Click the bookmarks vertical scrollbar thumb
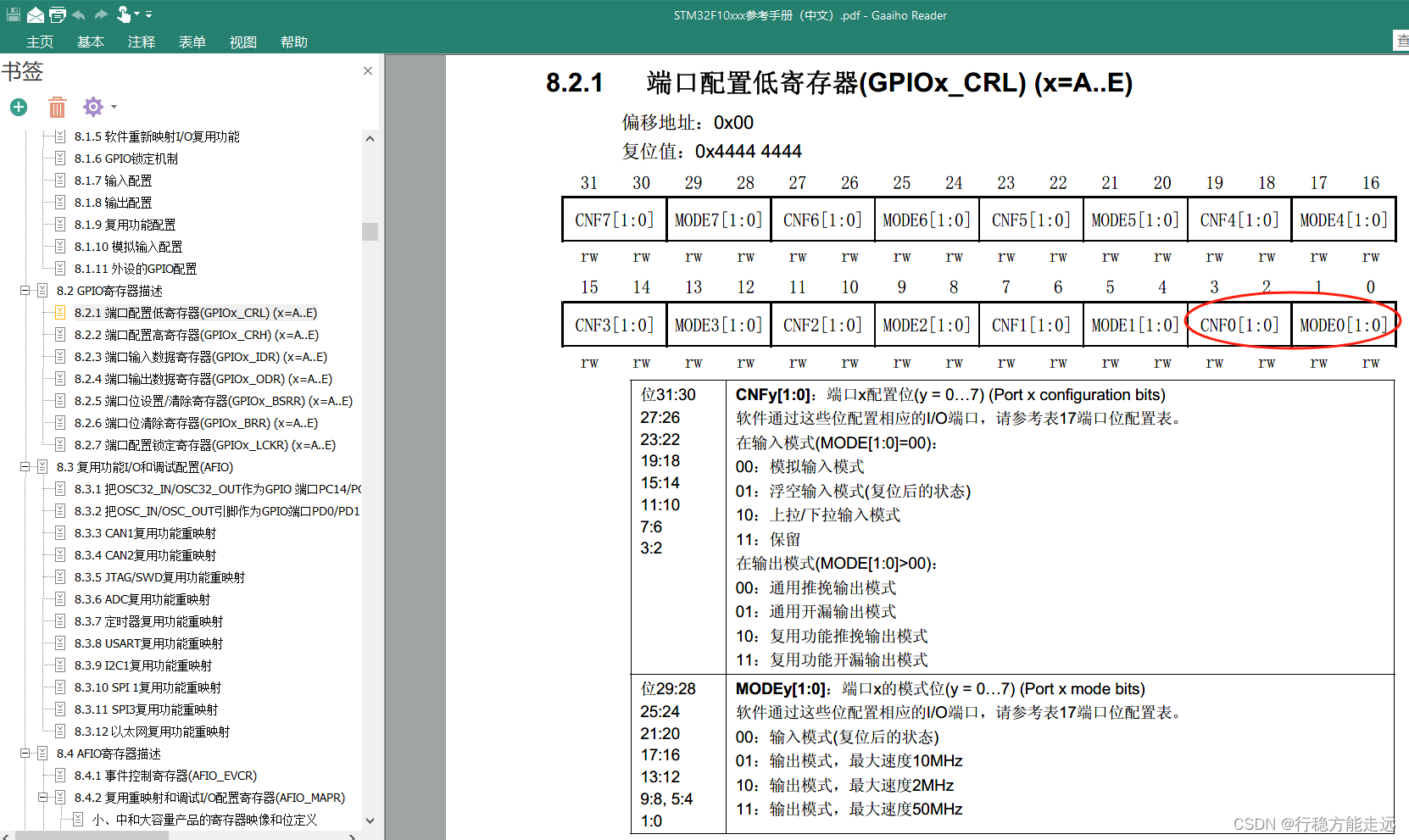The image size is (1409, 840). (x=370, y=231)
